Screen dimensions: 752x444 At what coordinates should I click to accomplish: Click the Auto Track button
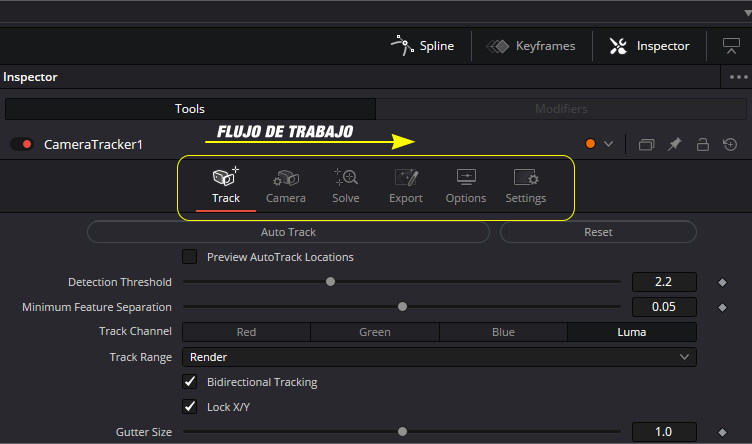click(288, 232)
